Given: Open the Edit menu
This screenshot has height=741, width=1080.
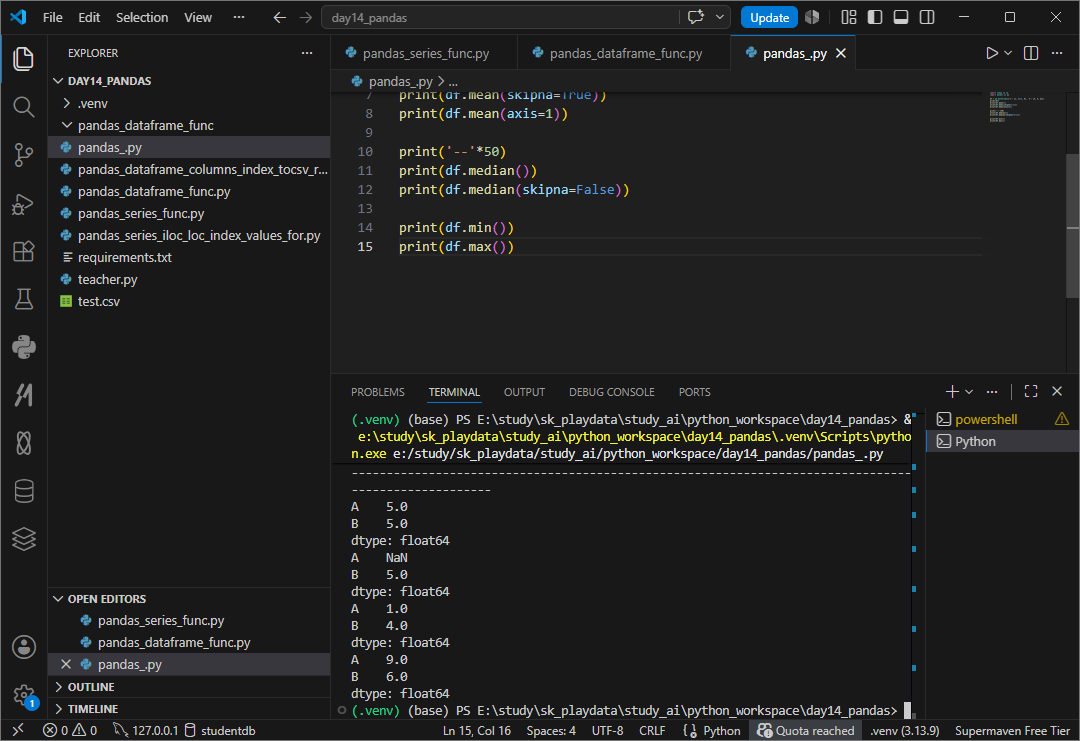Looking at the screenshot, I should (x=89, y=17).
